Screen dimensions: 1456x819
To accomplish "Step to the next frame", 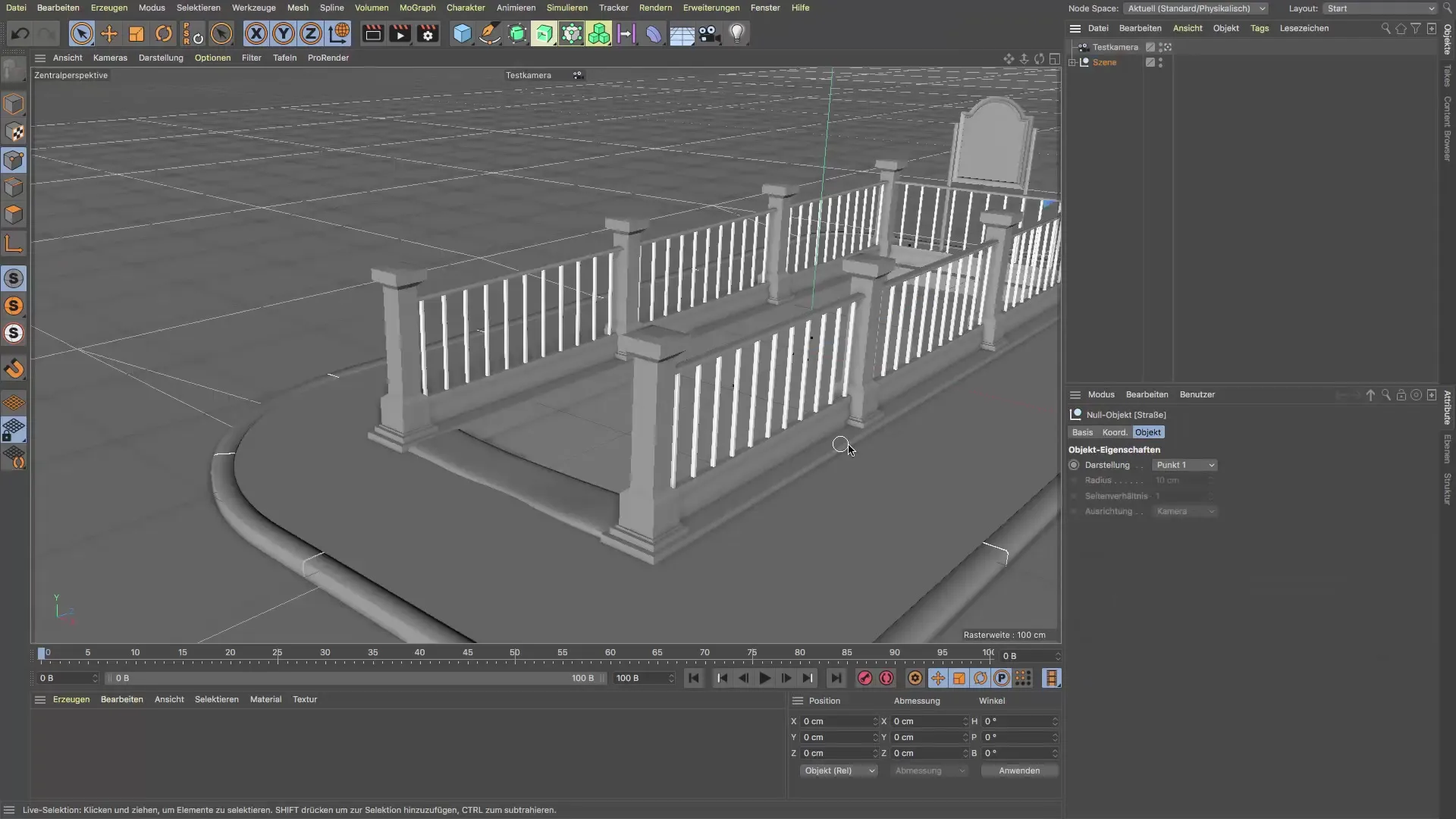I will 786,678.
